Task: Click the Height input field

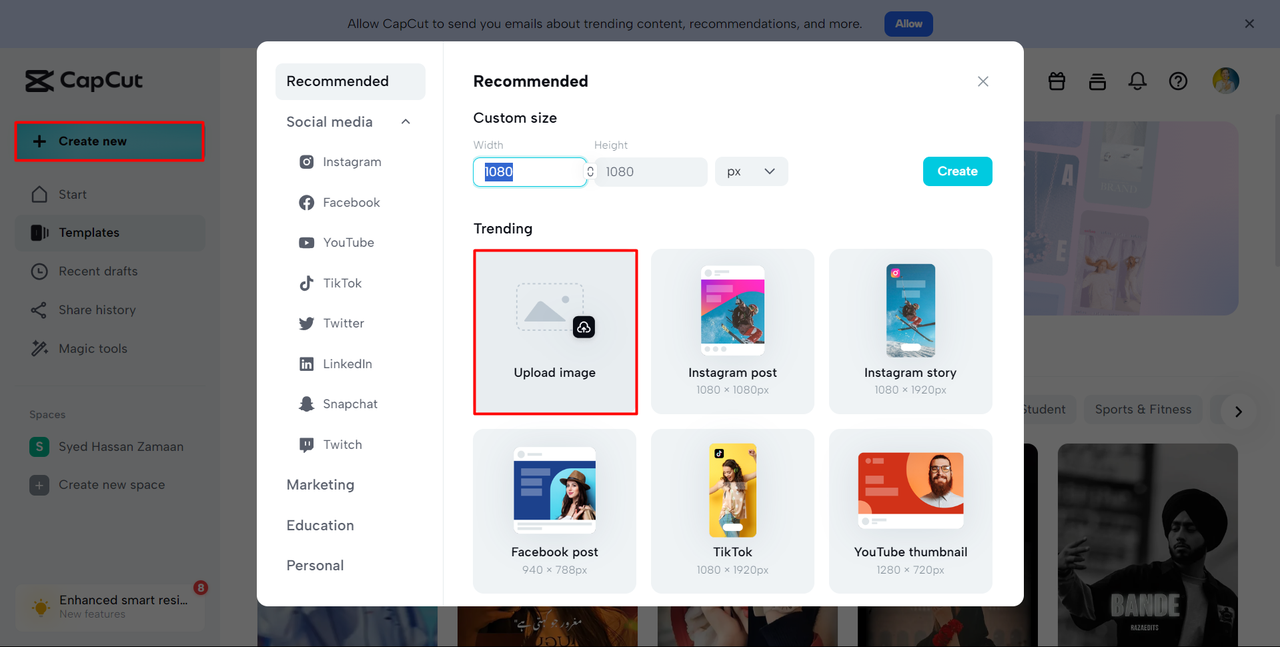Action: (x=650, y=172)
